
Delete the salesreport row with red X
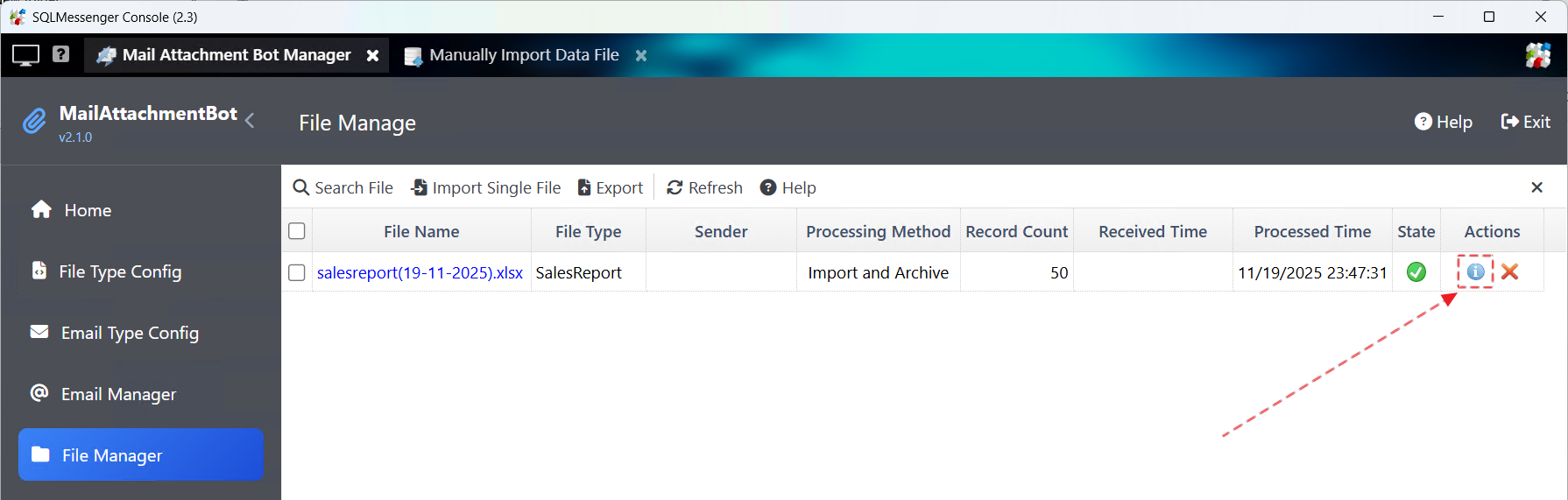click(x=1509, y=271)
